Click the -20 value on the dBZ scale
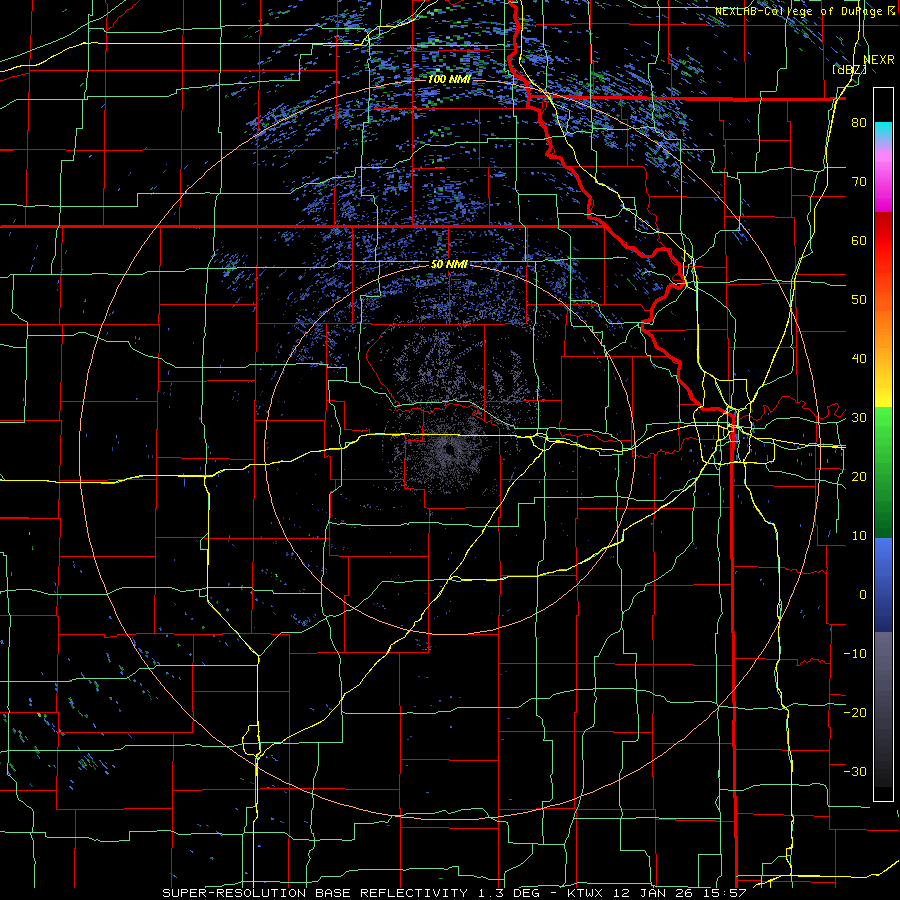This screenshot has width=900, height=900. 855,712
